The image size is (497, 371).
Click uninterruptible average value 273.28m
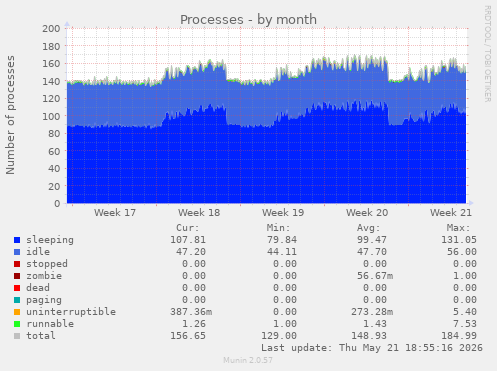pos(372,312)
